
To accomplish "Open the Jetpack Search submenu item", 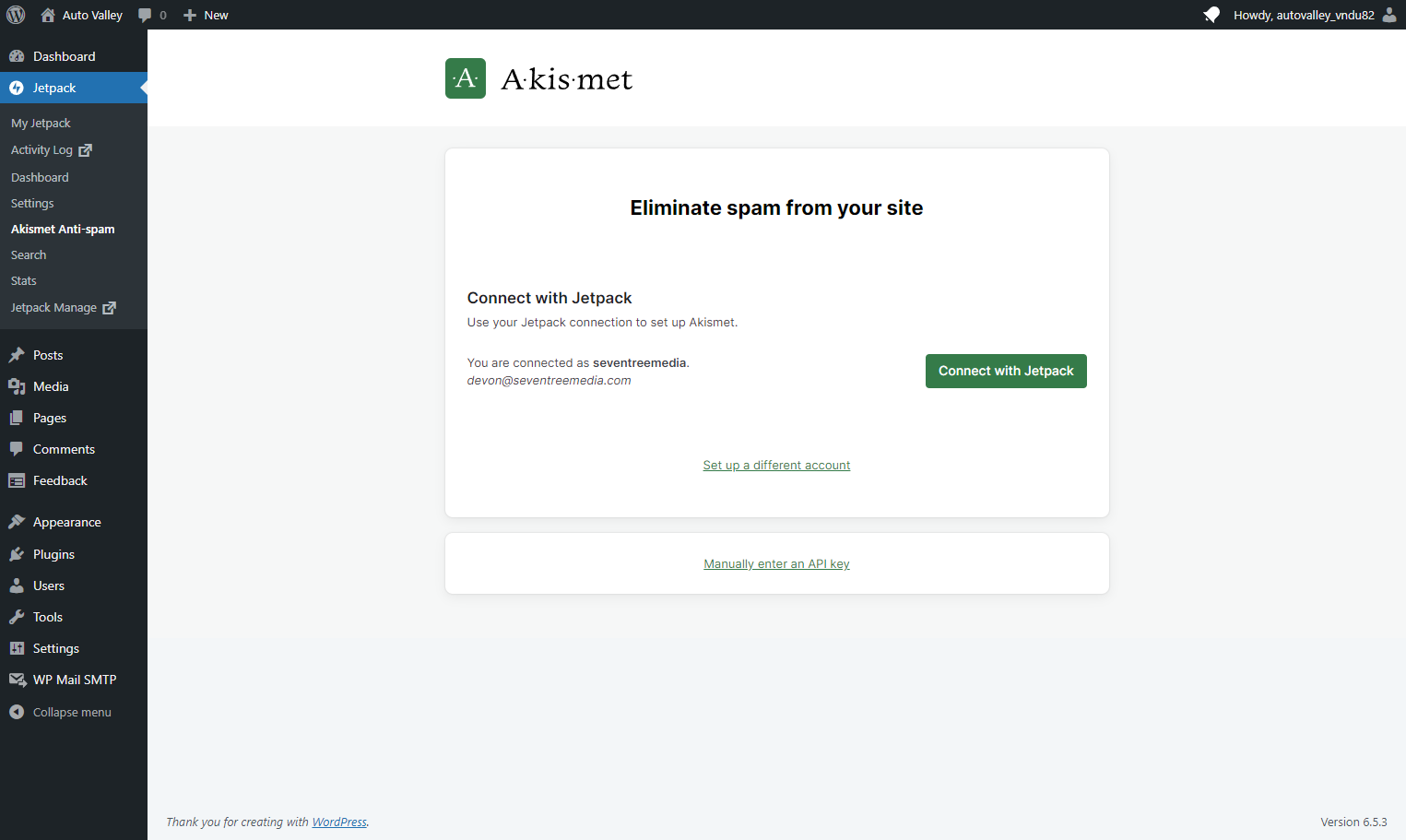I will (29, 254).
